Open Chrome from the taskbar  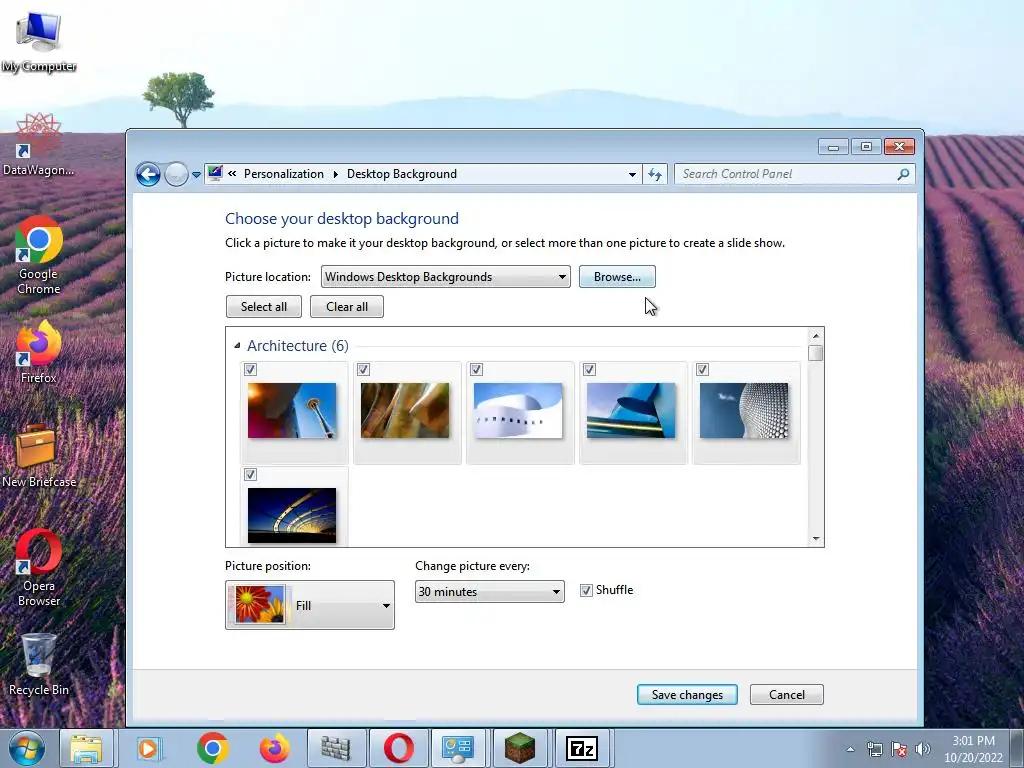(212, 748)
